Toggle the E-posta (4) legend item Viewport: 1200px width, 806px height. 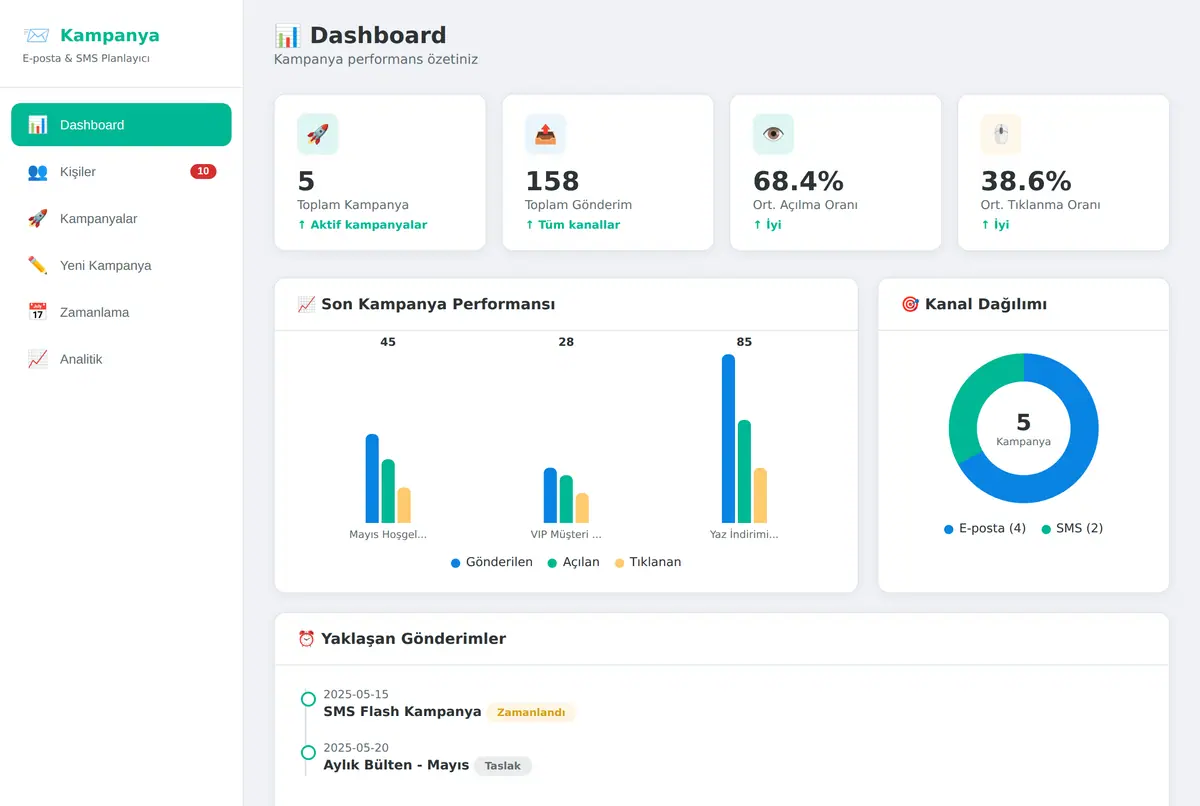pyautogui.click(x=985, y=528)
